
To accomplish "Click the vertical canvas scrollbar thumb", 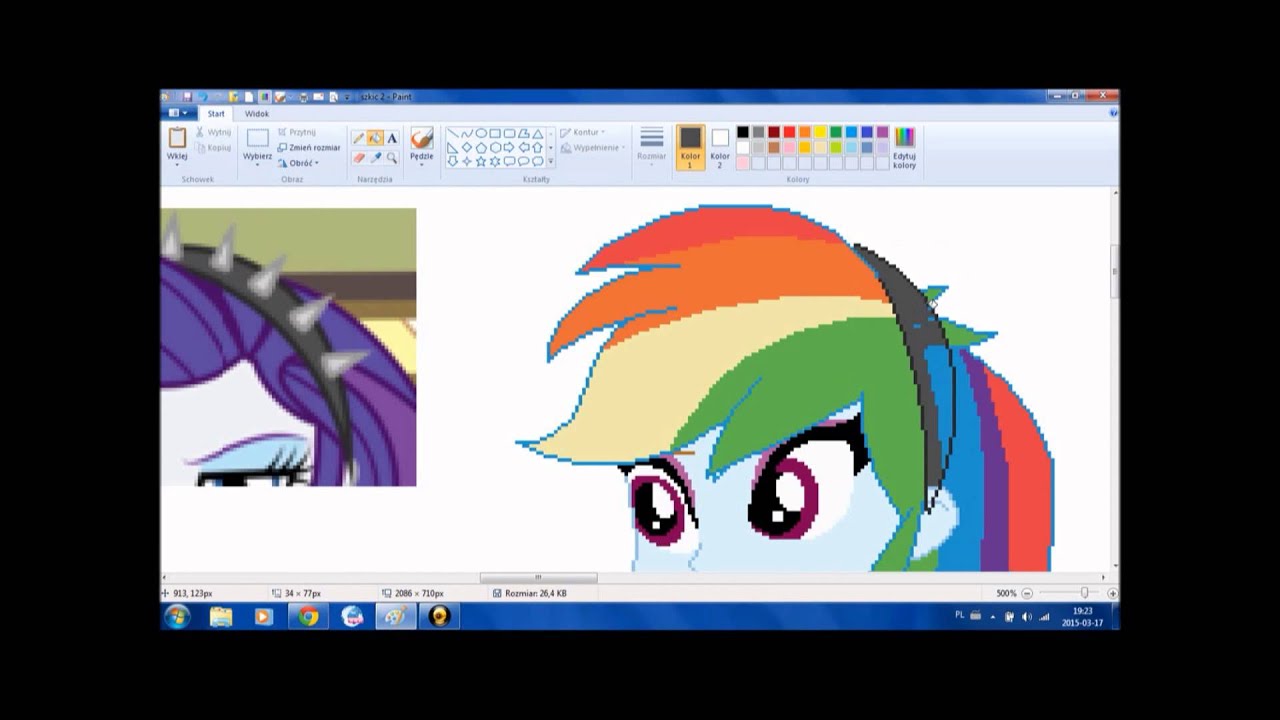I will pyautogui.click(x=1114, y=270).
